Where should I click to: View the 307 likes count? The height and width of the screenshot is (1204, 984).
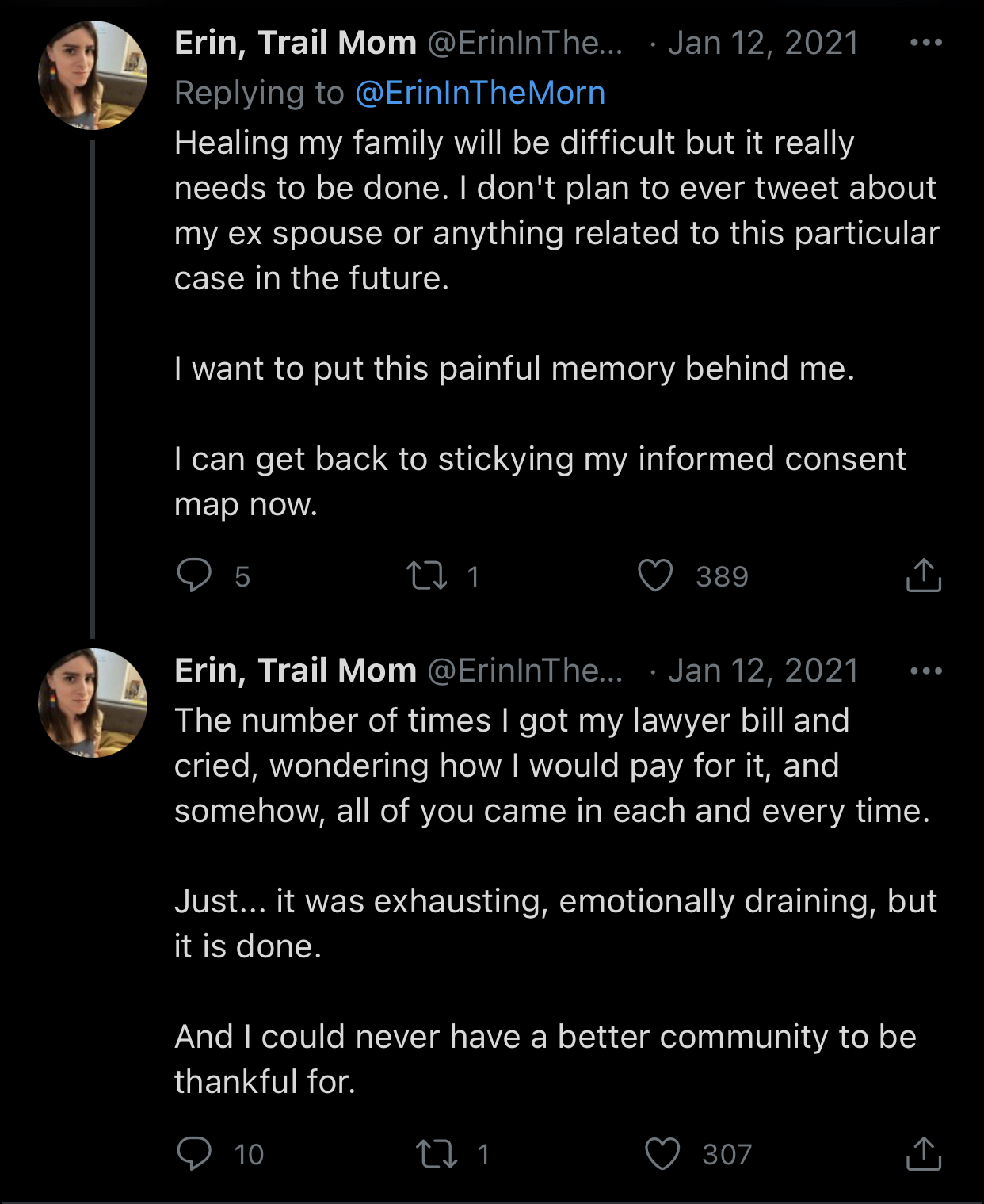point(727,1155)
